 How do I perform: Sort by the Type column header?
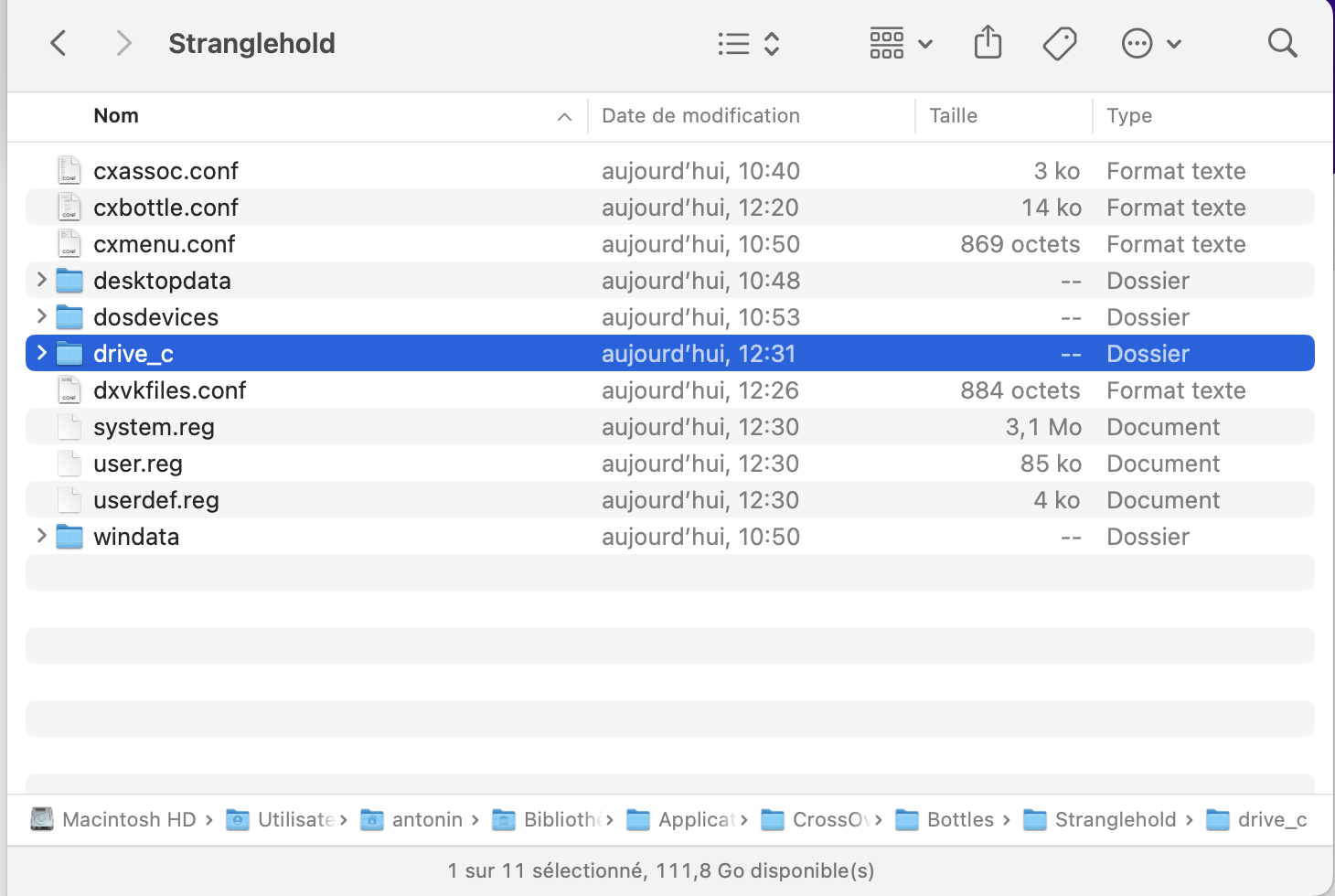tap(1129, 116)
